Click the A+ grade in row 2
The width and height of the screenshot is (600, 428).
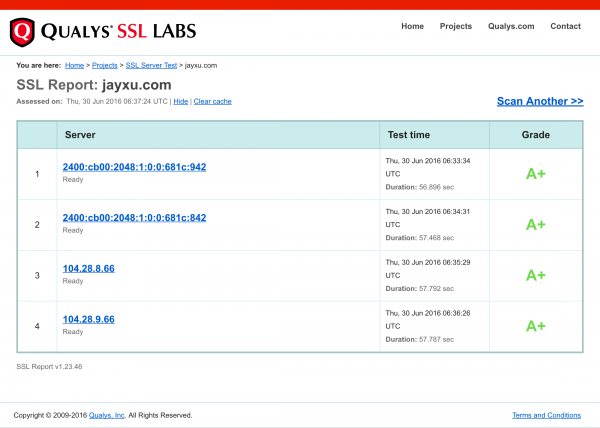535,225
